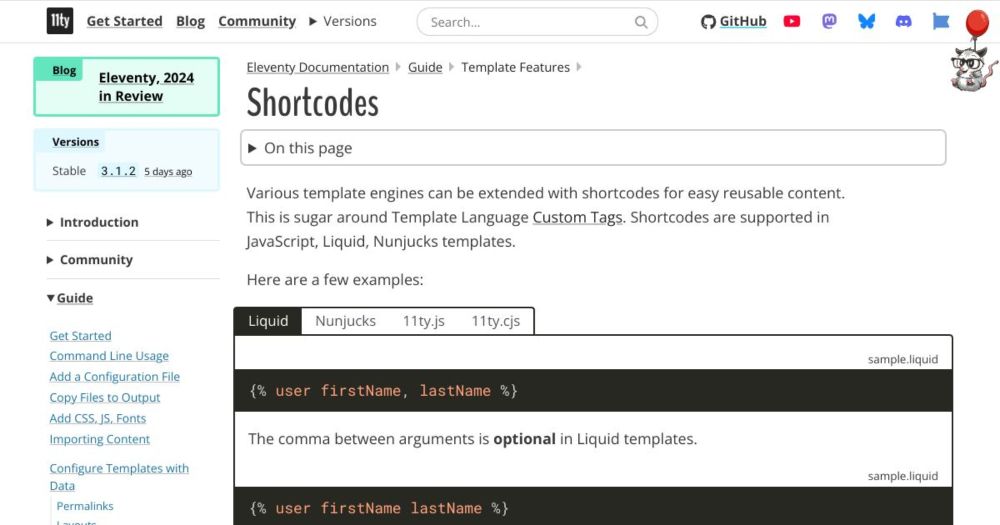Open Permalinks sidebar link
This screenshot has height=525, width=1000.
click(85, 506)
